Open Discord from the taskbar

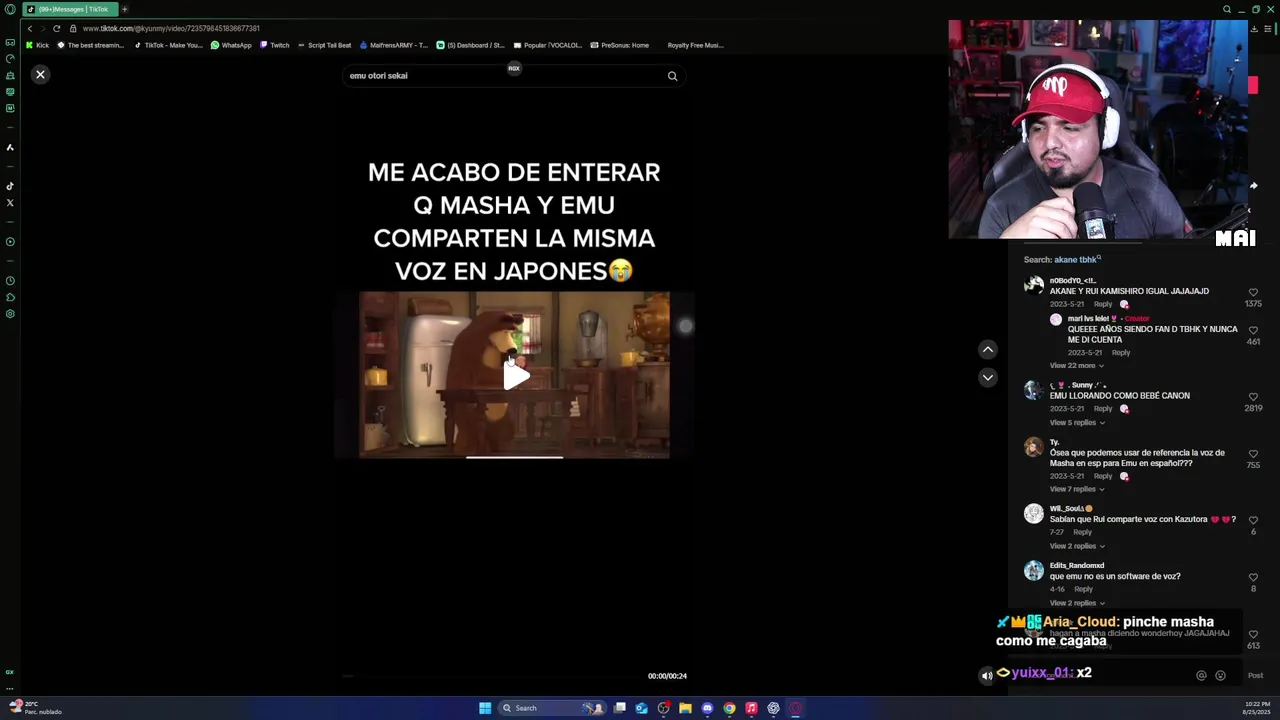(707, 708)
